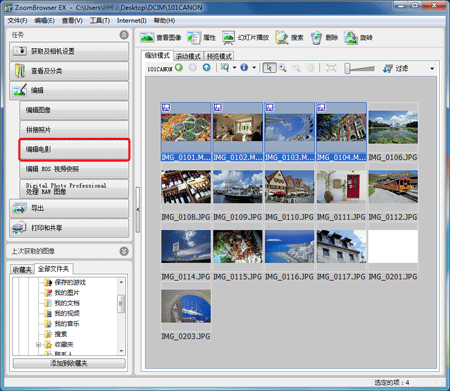
Task: Open the 工具(T) menu
Action: pos(100,21)
